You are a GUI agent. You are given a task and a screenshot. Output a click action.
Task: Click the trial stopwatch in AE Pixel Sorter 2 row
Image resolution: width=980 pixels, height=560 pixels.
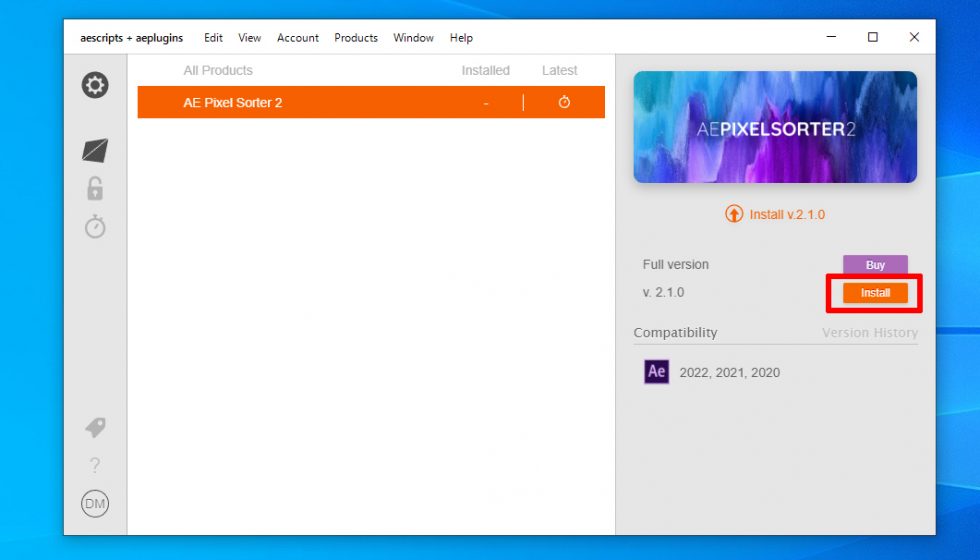564,102
